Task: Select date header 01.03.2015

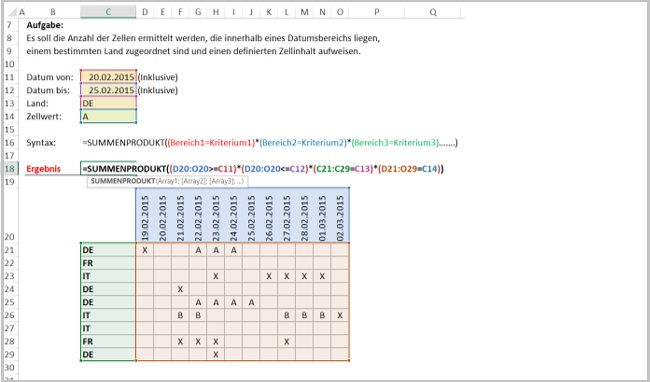Action: [x=322, y=215]
